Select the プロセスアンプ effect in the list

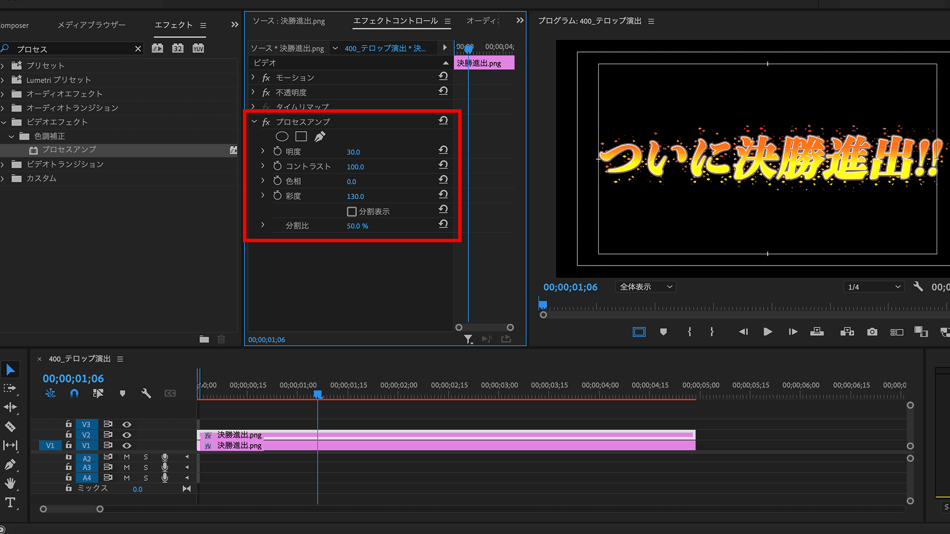pyautogui.click(x=69, y=150)
